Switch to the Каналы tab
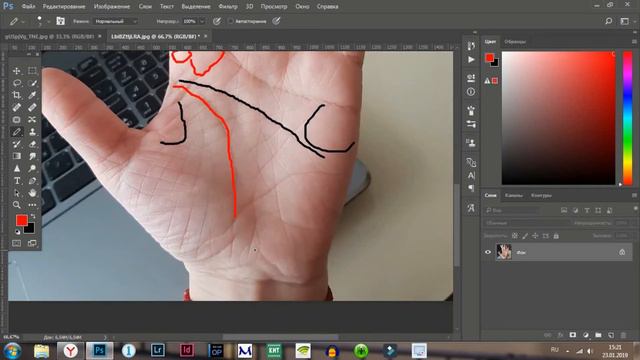The height and width of the screenshot is (360, 640). 513,196
